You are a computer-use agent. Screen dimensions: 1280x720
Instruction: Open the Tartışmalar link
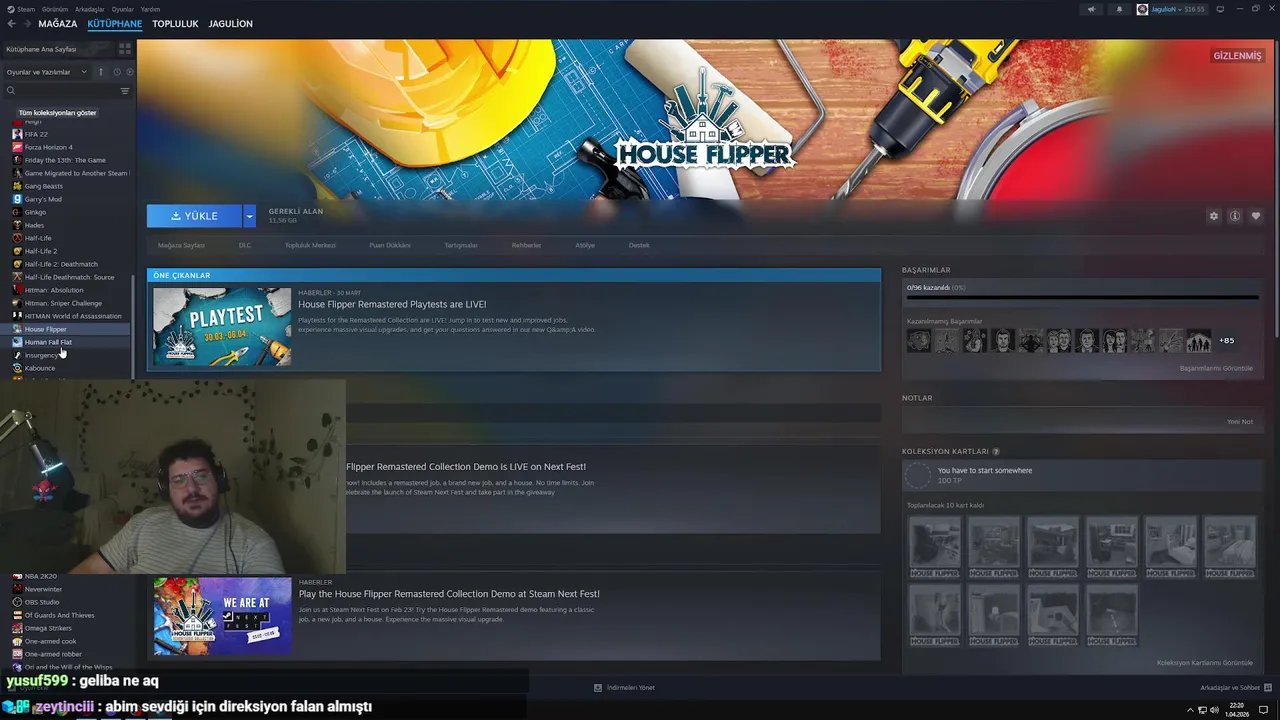461,245
